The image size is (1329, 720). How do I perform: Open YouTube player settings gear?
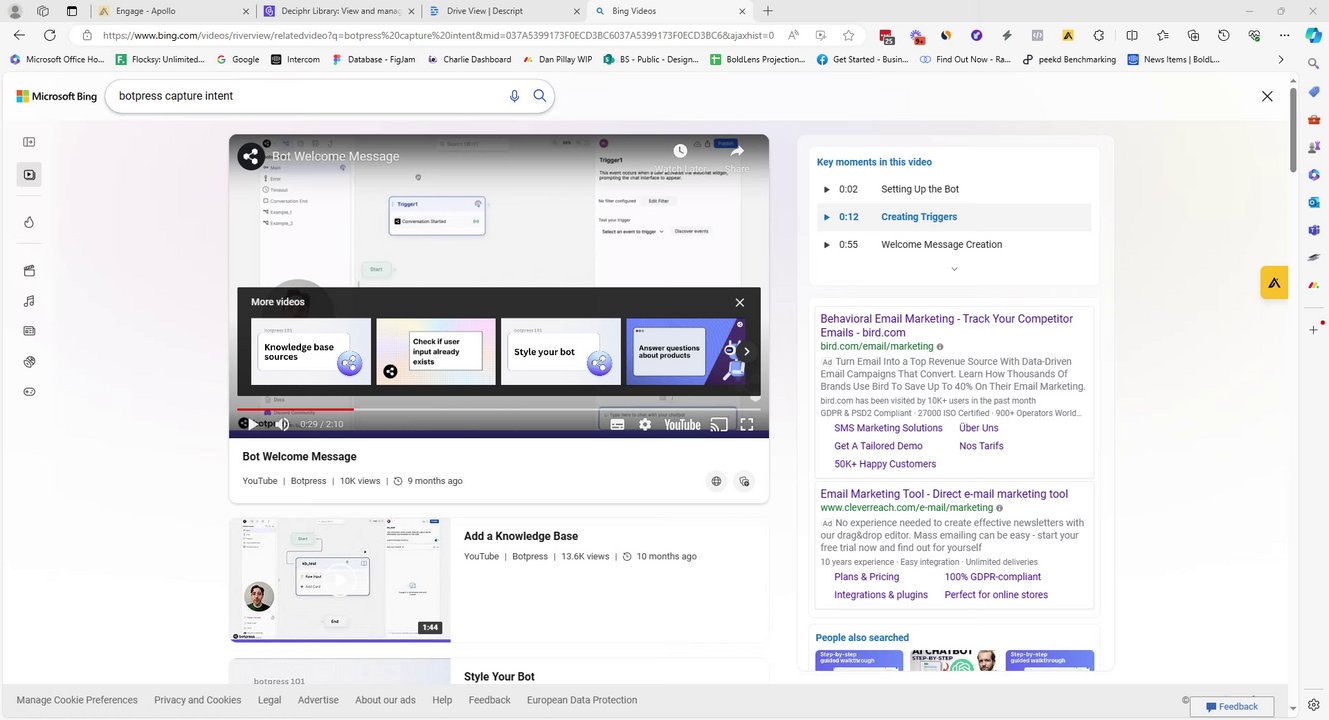pos(645,424)
